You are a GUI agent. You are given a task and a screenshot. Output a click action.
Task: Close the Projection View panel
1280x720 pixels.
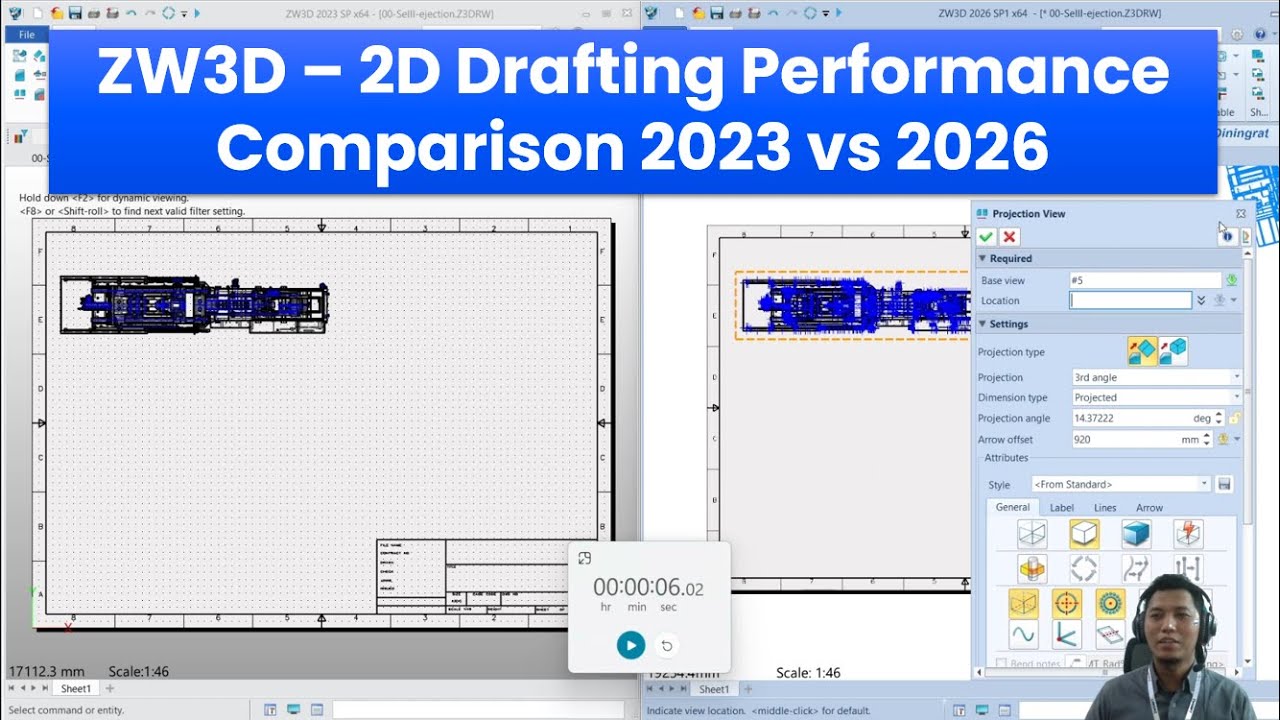(x=1241, y=213)
